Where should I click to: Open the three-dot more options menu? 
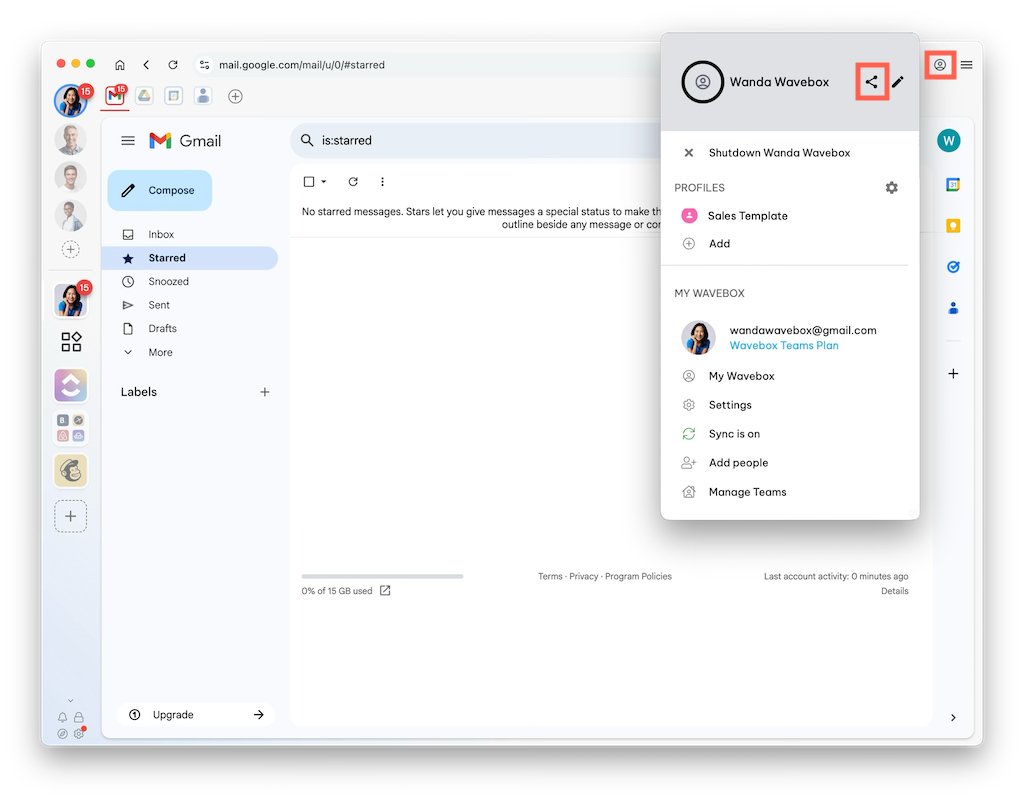382,182
